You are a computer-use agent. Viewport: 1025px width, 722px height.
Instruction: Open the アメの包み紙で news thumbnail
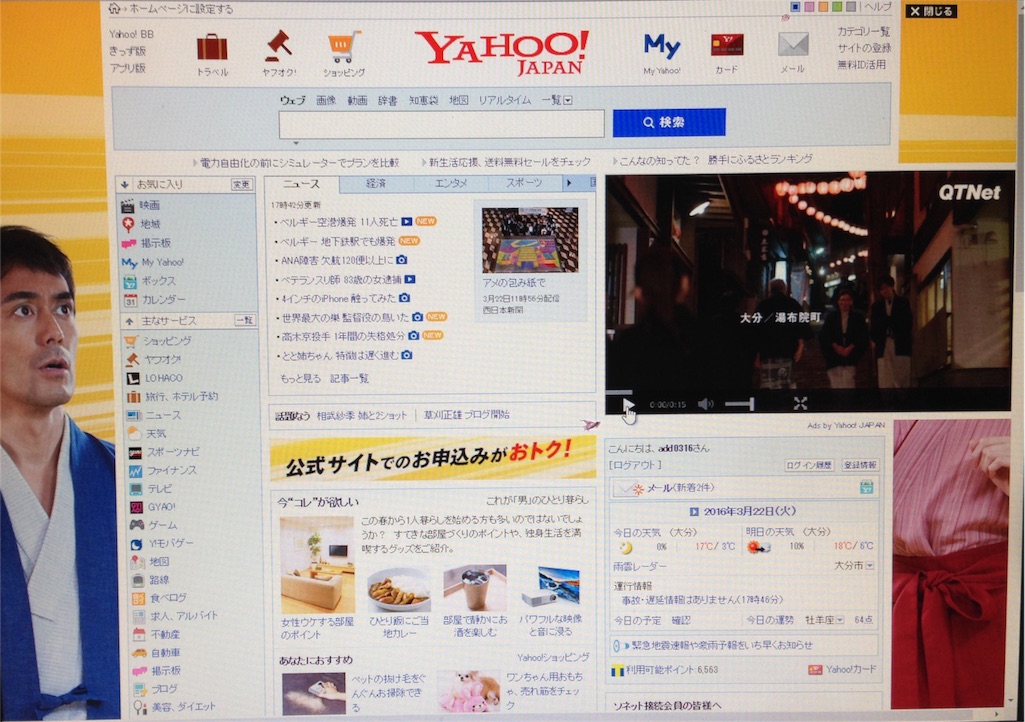click(x=530, y=240)
